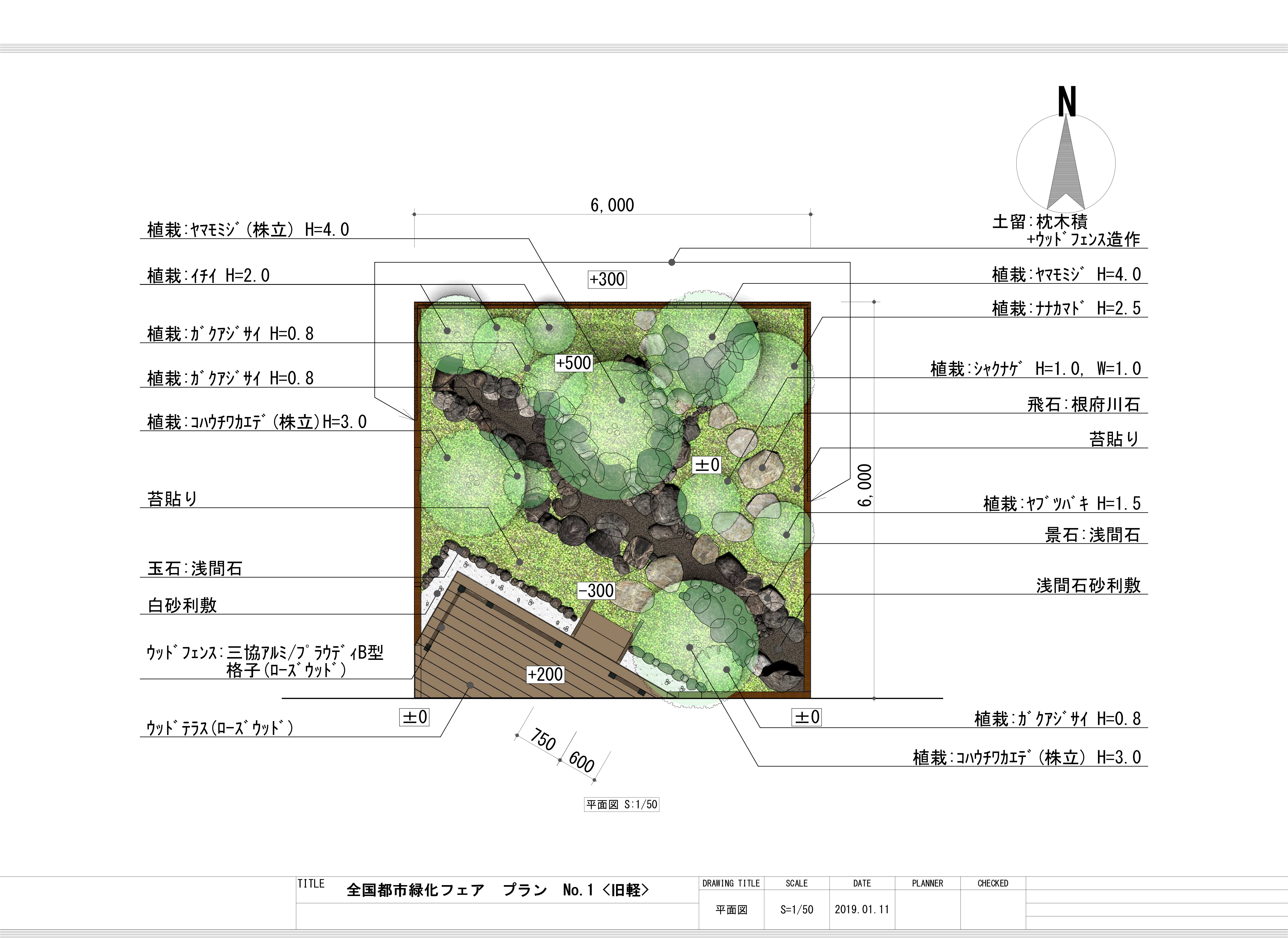Click the 'ウッドテラス(ローズウッド)' label
The width and height of the screenshot is (1288, 938).
(220, 728)
